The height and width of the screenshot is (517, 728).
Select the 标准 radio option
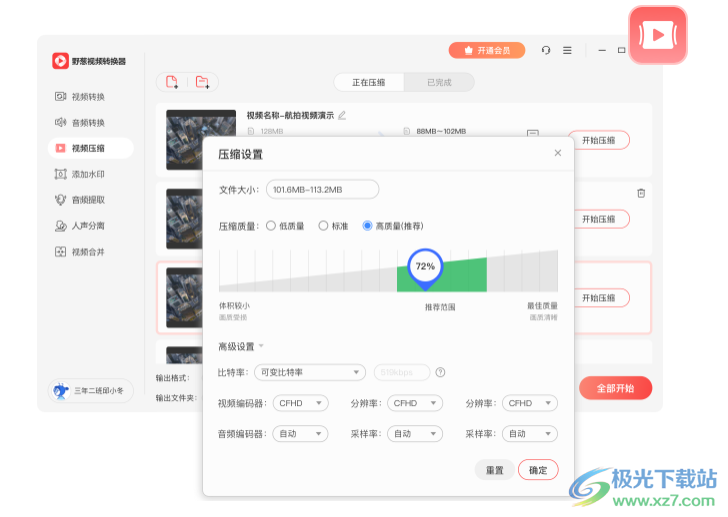tap(323, 226)
